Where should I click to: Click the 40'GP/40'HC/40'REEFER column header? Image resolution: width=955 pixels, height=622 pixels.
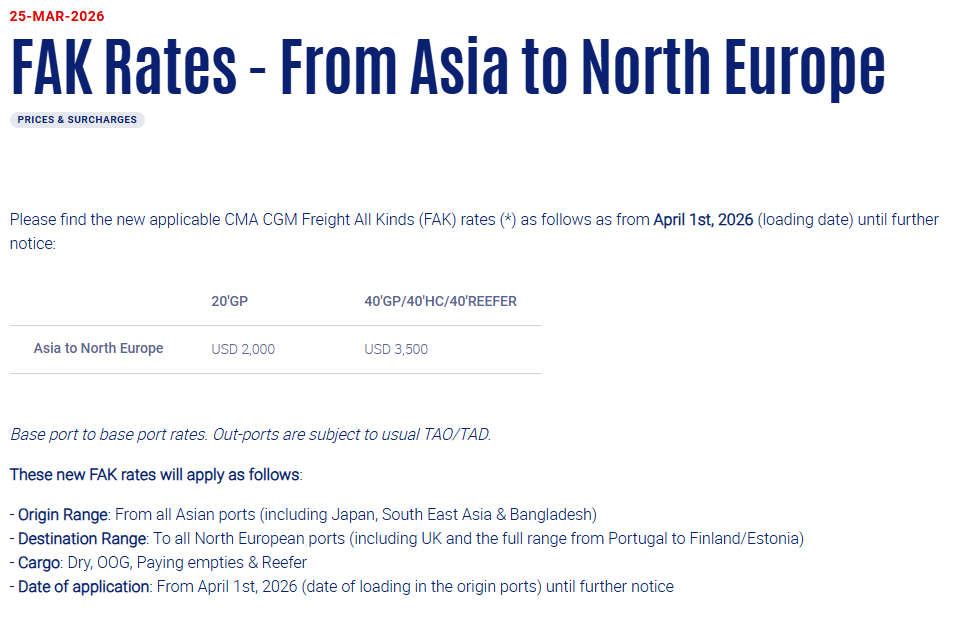(x=440, y=301)
